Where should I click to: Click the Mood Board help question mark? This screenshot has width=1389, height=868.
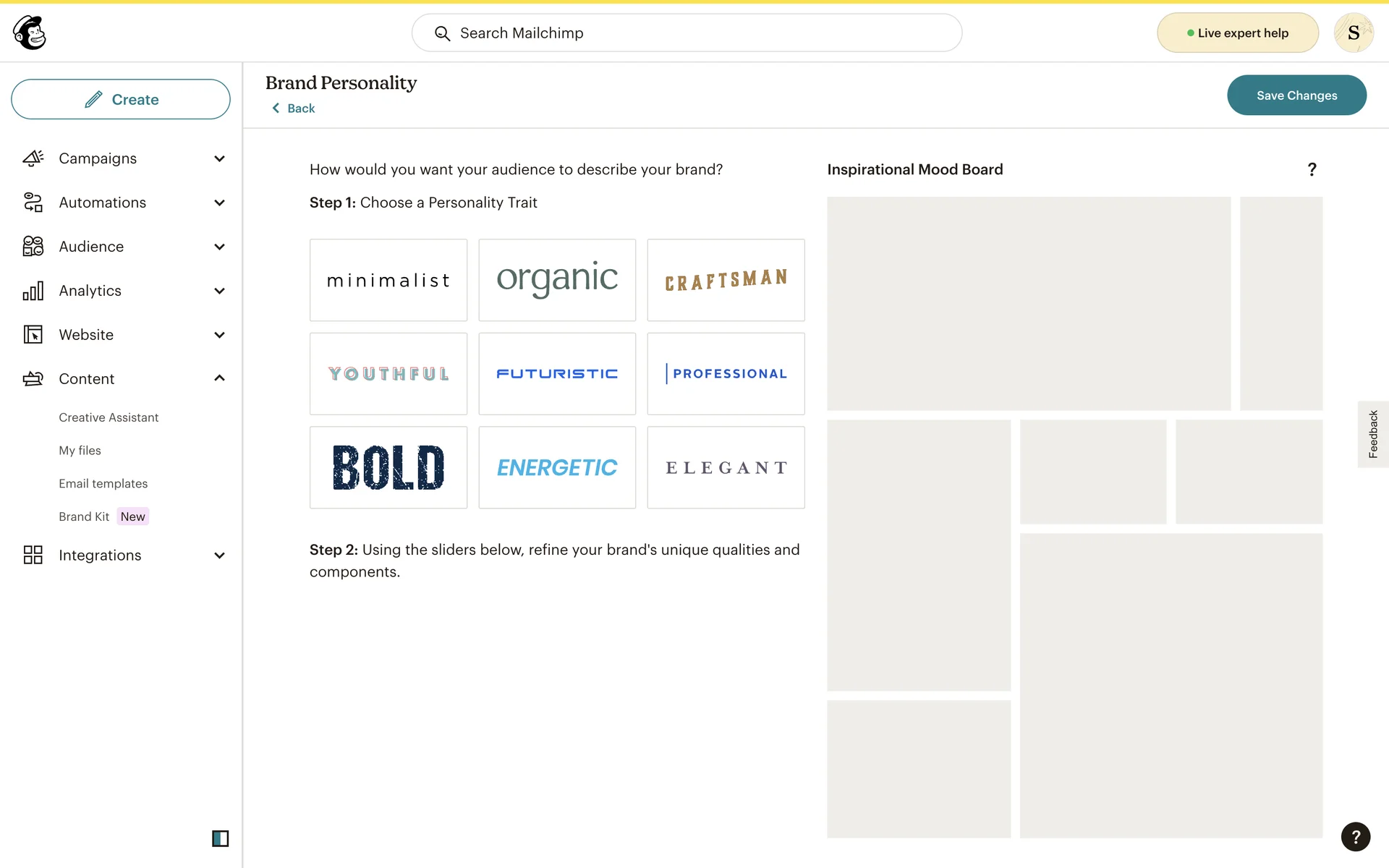point(1312,169)
